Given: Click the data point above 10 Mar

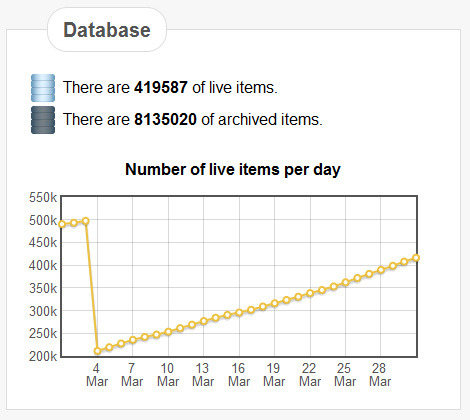Looking at the screenshot, I should pos(168,332).
